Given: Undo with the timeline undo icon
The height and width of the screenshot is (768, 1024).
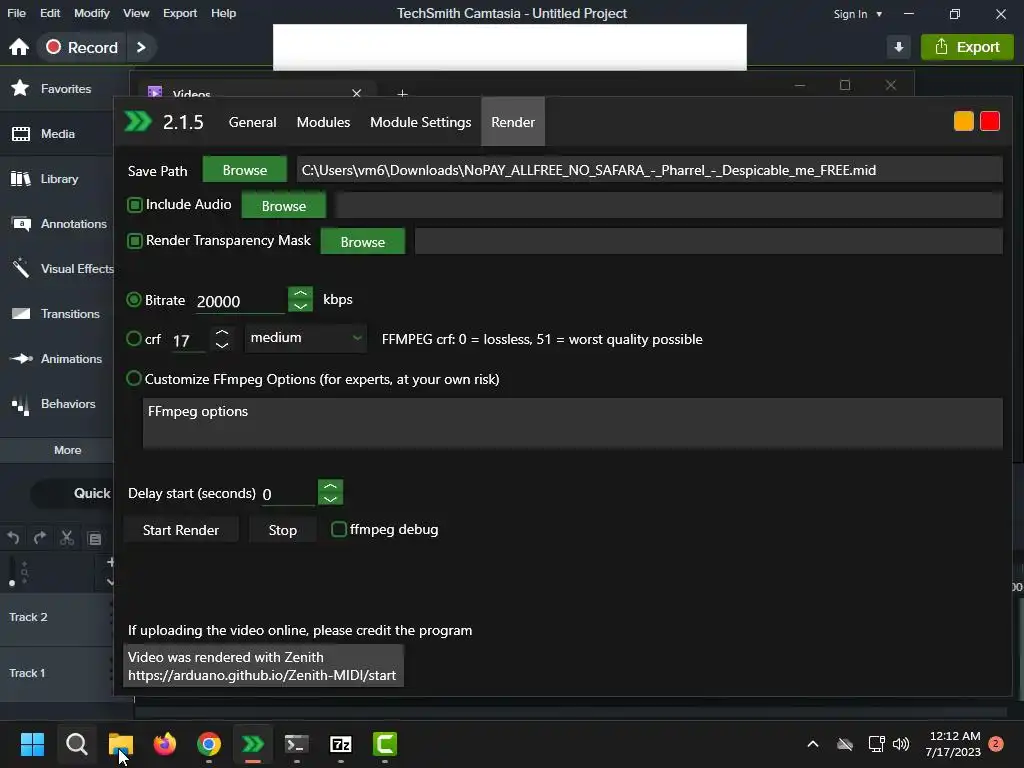Looking at the screenshot, I should [x=13, y=538].
